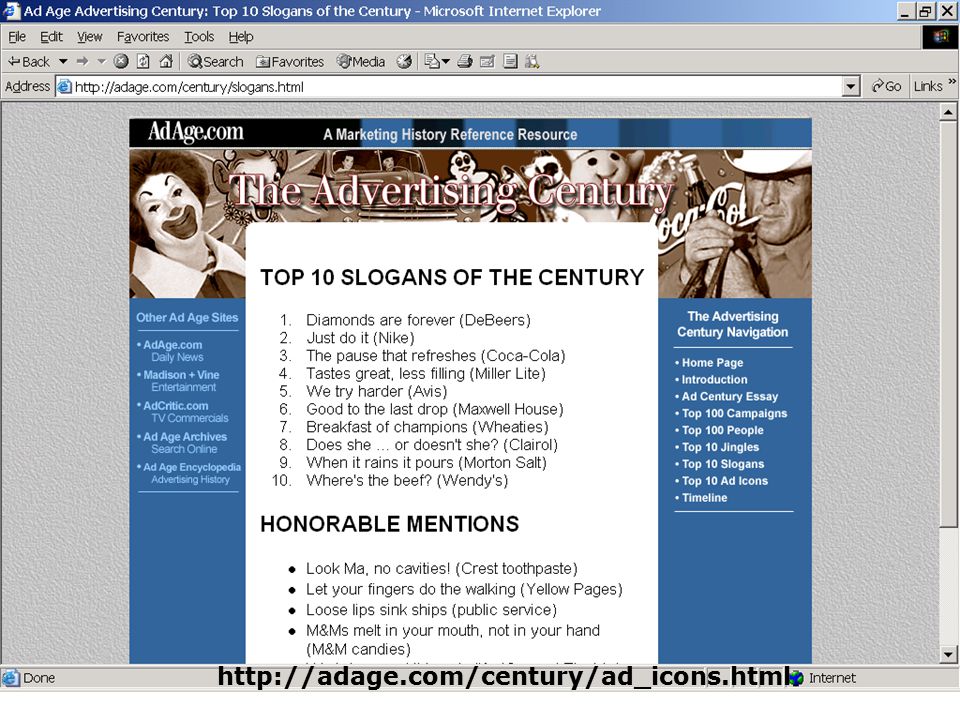Screen dimensions: 960x720
Task: Refresh the page with the Refresh icon
Action: [x=143, y=61]
